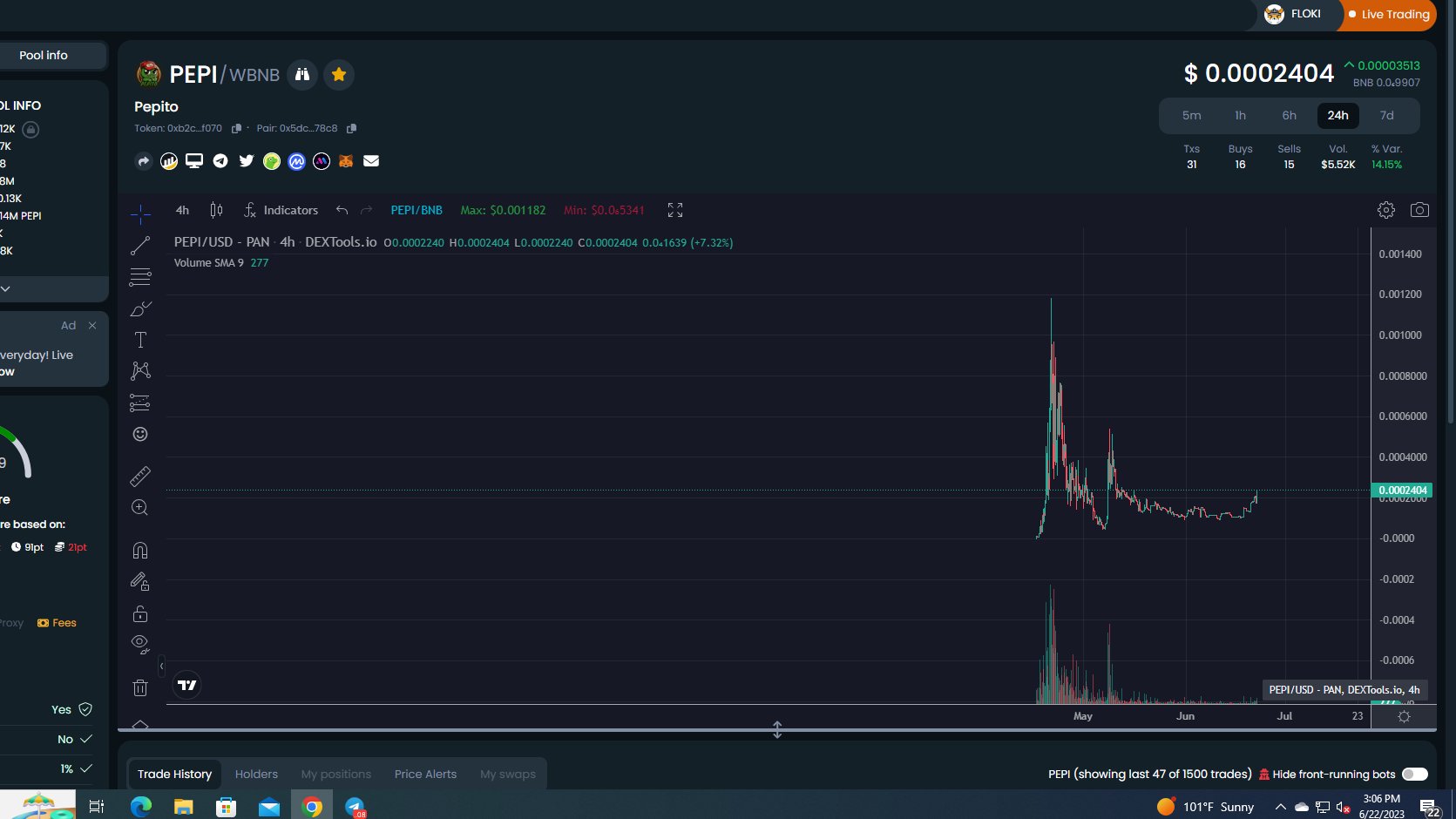Remove drawings with trash icon

140,687
